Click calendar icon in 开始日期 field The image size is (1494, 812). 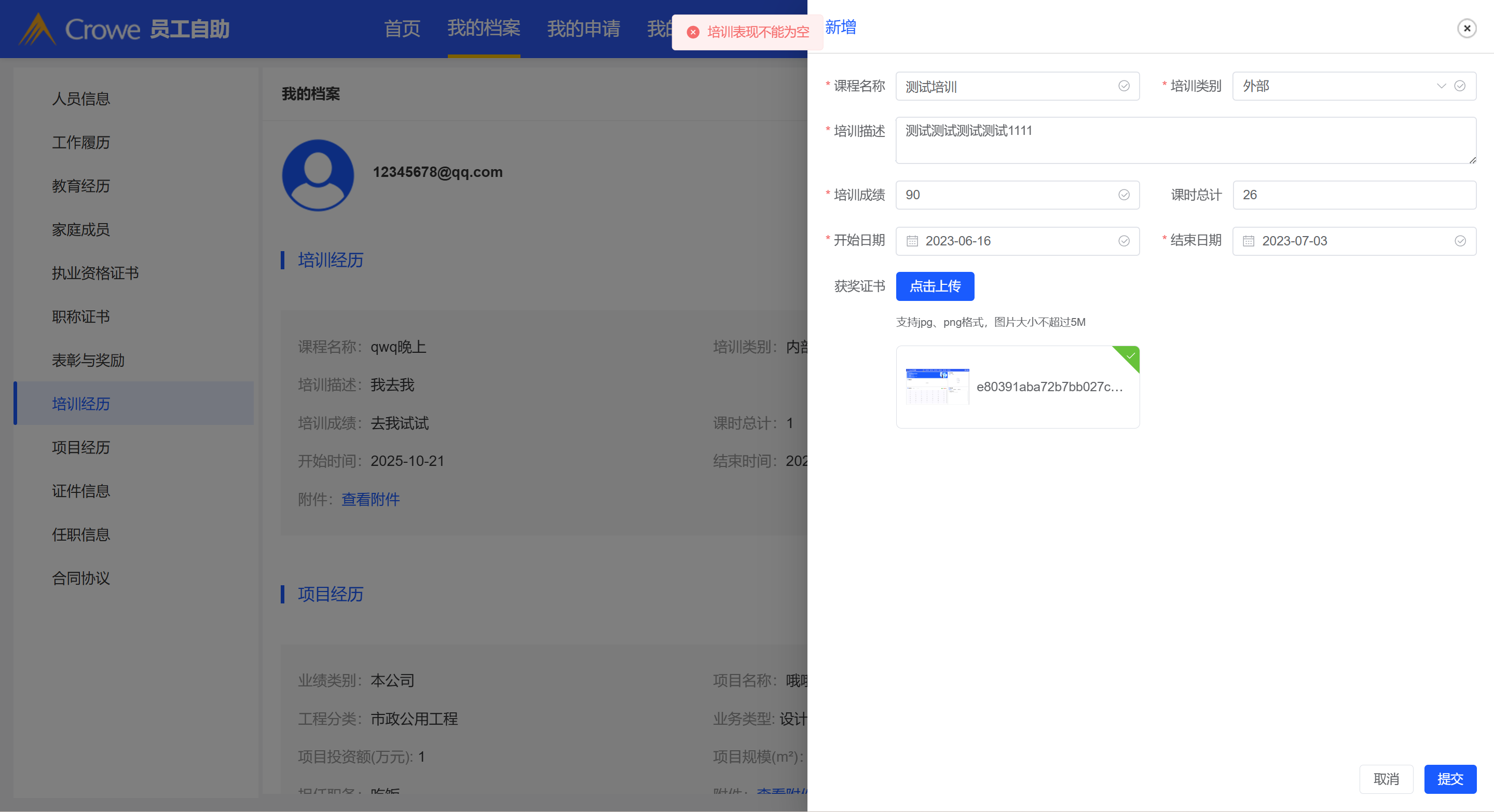point(912,241)
